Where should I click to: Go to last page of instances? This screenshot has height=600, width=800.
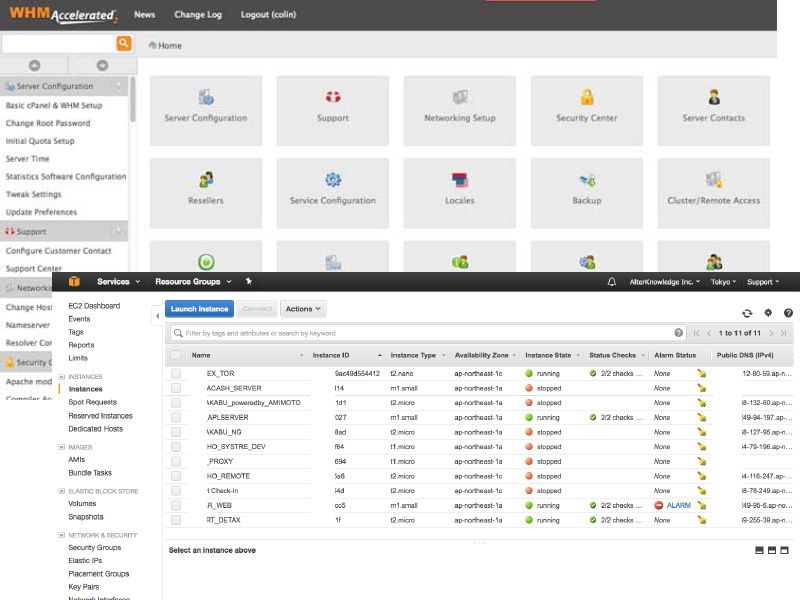click(783, 333)
